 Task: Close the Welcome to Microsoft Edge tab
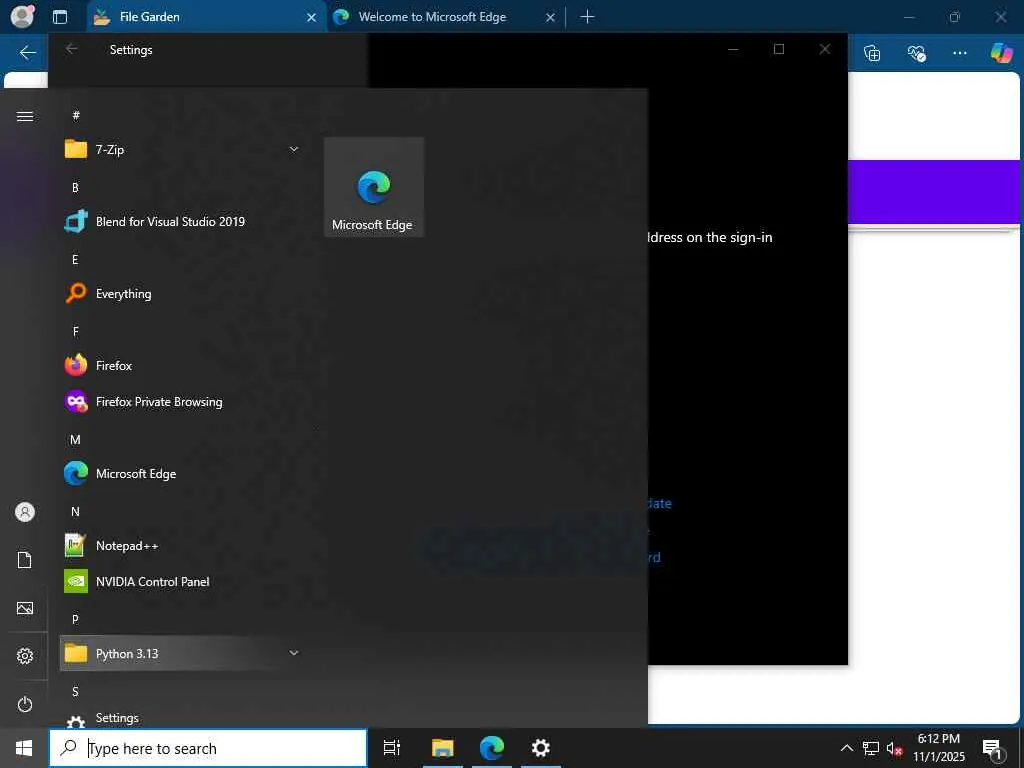551,18
